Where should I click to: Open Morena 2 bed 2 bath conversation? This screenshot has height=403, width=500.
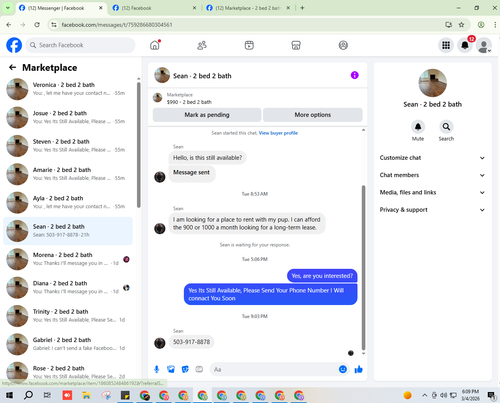coord(68,259)
